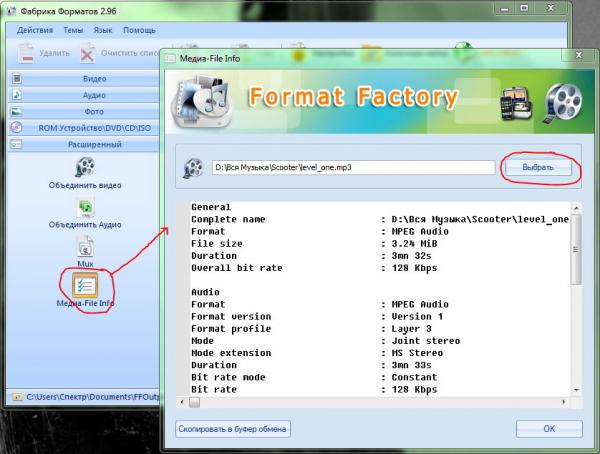Click the output folder icon in status bar
Screen dimensions: 600x454
tap(17, 397)
